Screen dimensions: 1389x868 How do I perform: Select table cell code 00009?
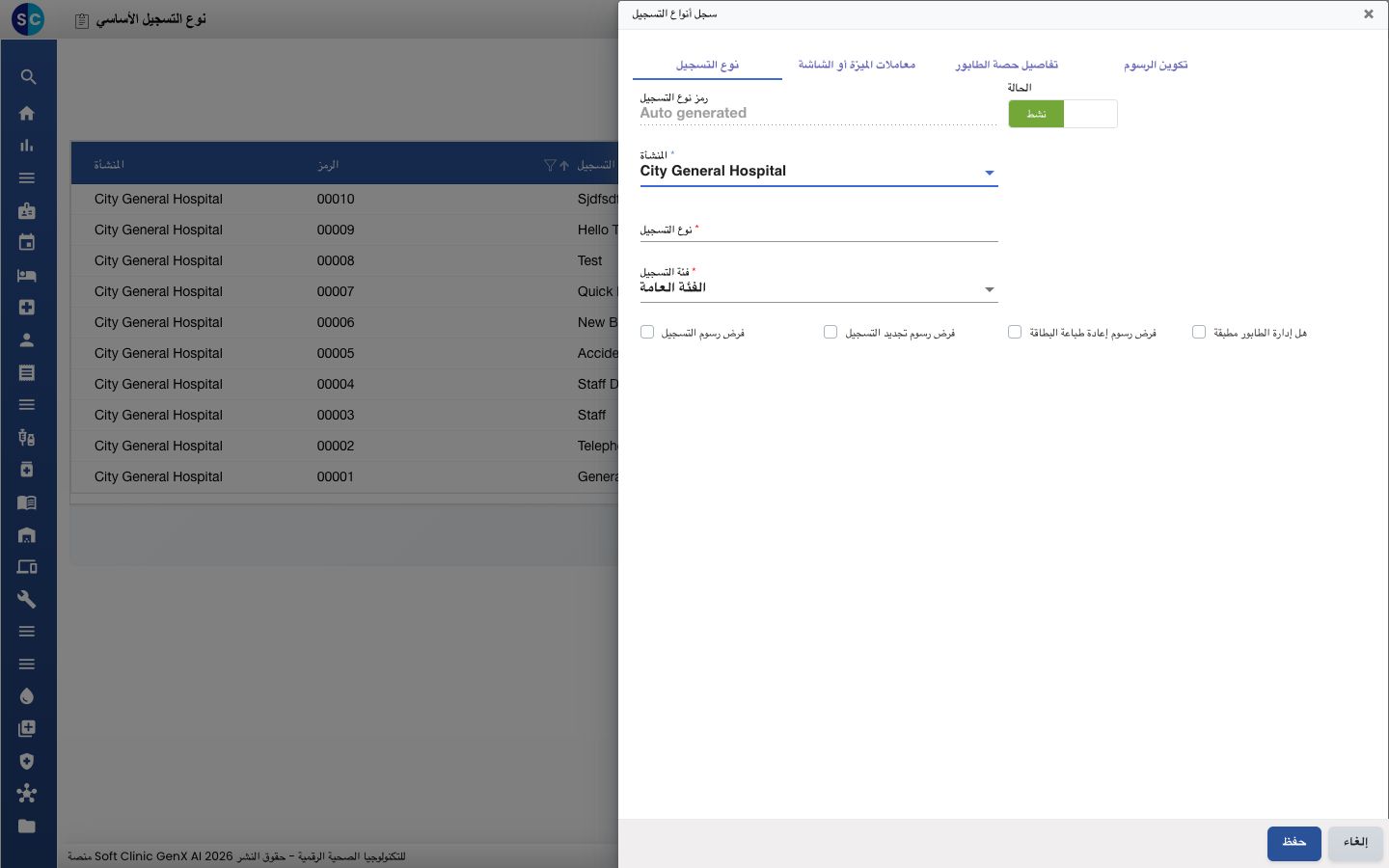click(x=336, y=230)
